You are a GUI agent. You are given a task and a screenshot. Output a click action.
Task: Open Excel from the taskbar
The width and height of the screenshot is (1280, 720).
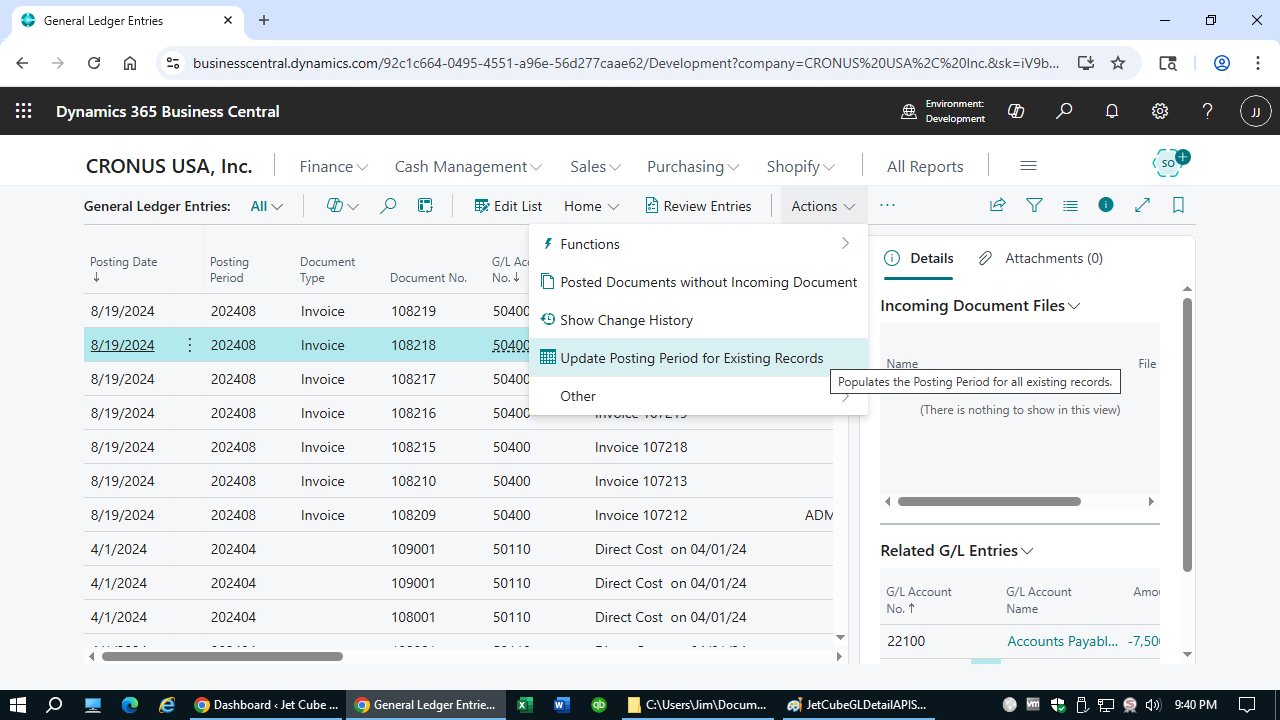tap(524, 704)
